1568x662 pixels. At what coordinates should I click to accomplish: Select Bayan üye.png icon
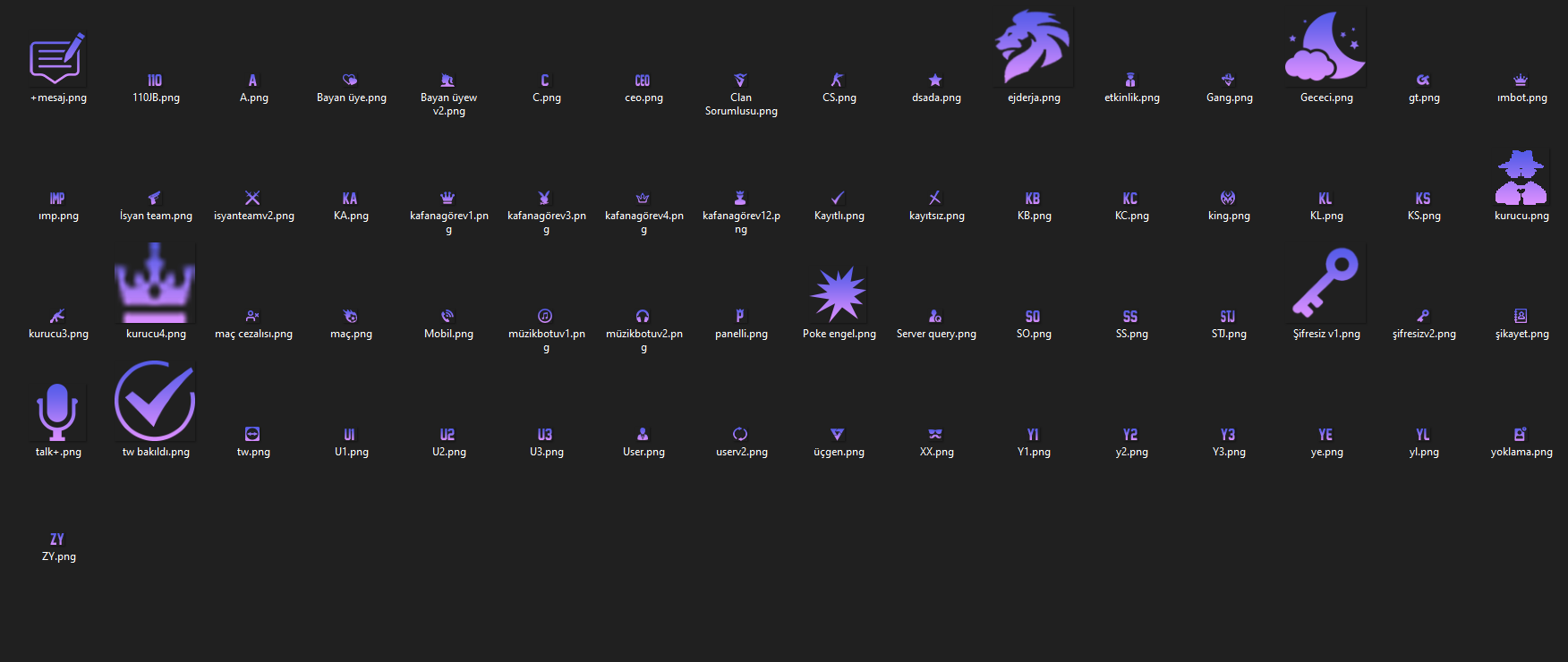tap(350, 81)
